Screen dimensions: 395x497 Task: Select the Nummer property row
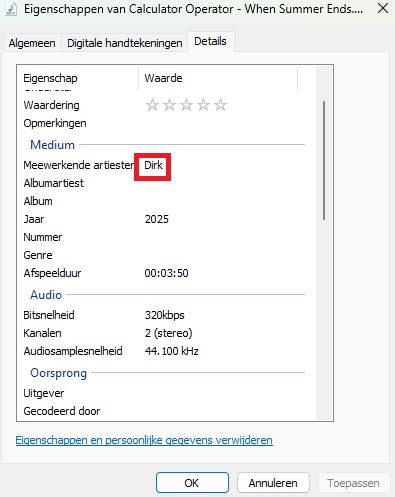pyautogui.click(x=164, y=237)
